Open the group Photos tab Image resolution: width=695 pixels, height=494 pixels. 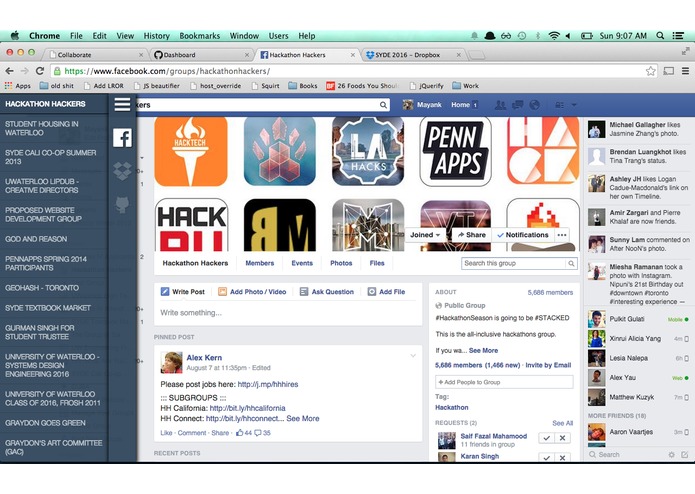341,263
